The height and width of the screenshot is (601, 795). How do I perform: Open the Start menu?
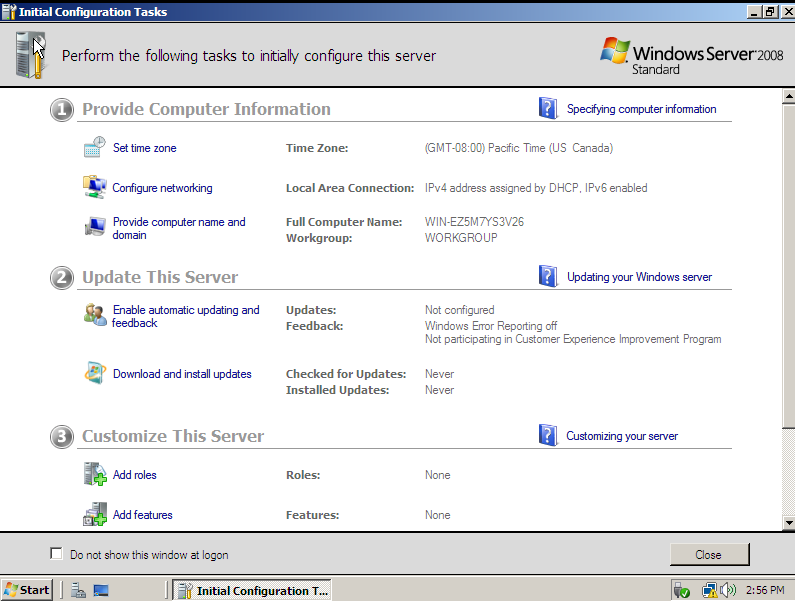click(27, 590)
